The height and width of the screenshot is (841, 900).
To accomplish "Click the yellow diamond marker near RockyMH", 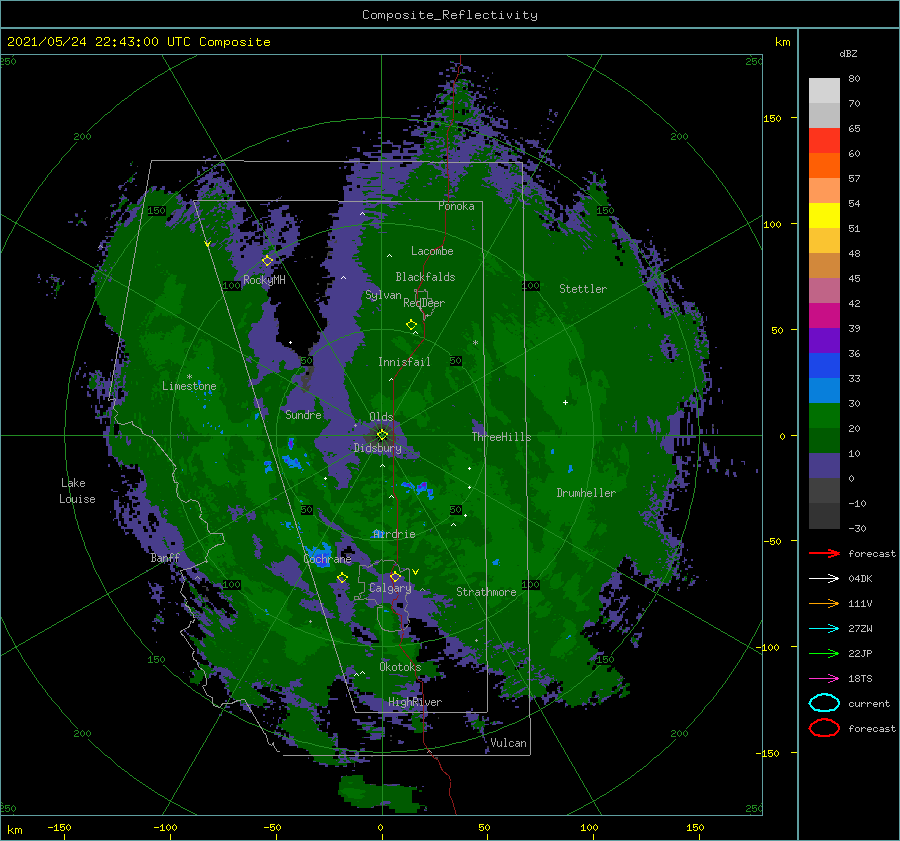I will point(267,261).
